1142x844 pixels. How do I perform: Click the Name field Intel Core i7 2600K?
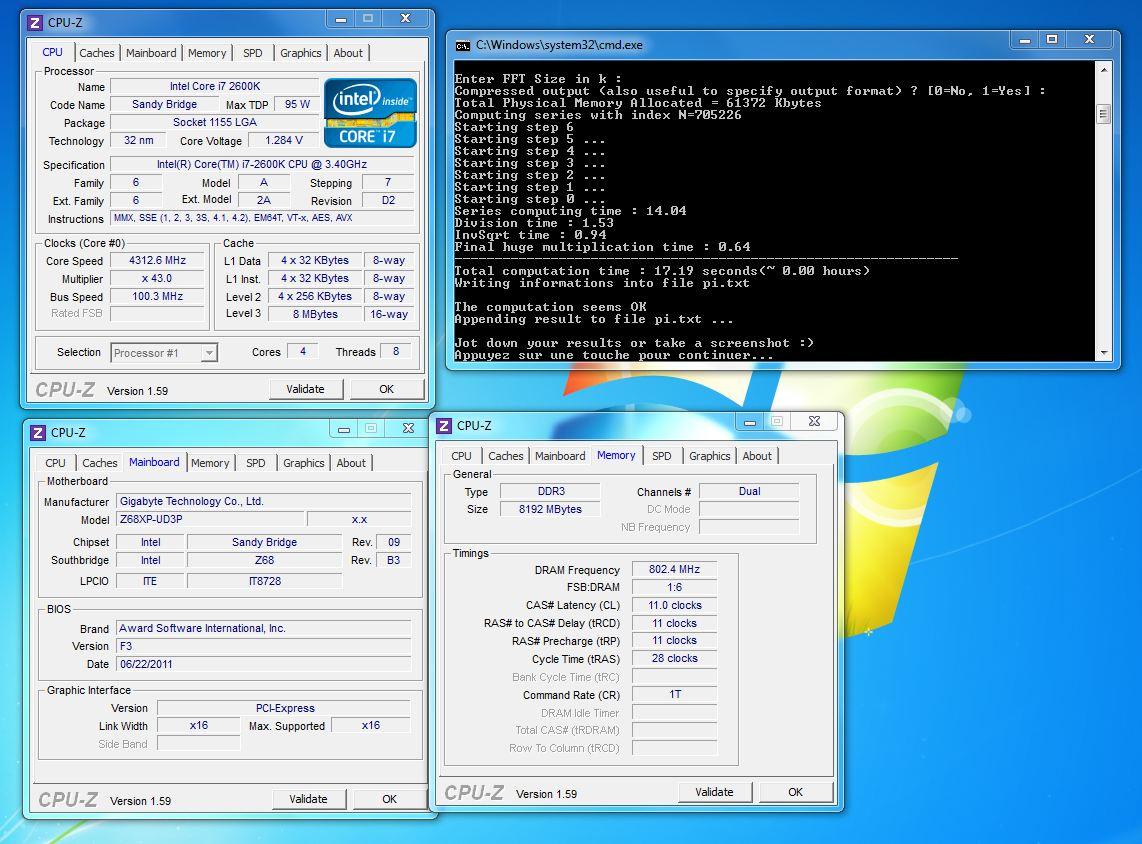(x=215, y=87)
